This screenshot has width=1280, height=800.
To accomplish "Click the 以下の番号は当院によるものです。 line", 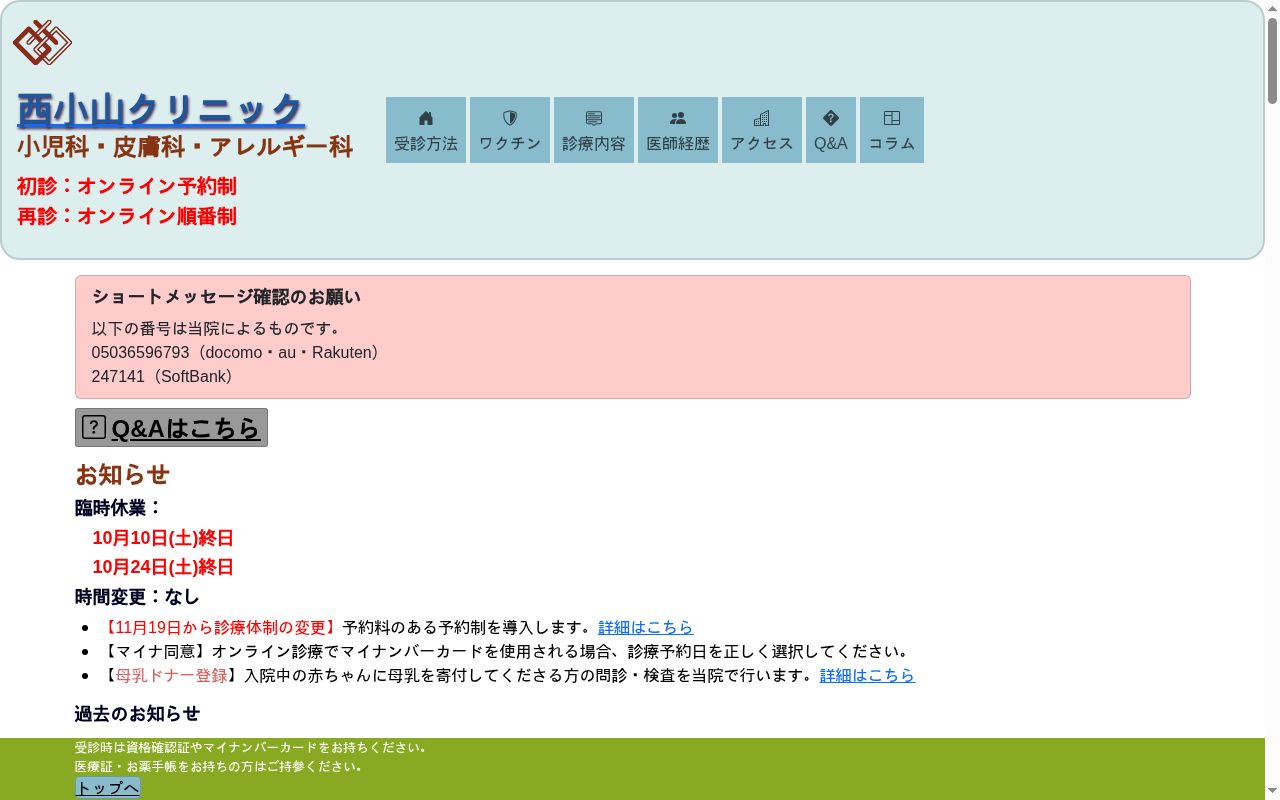I will [x=218, y=328].
